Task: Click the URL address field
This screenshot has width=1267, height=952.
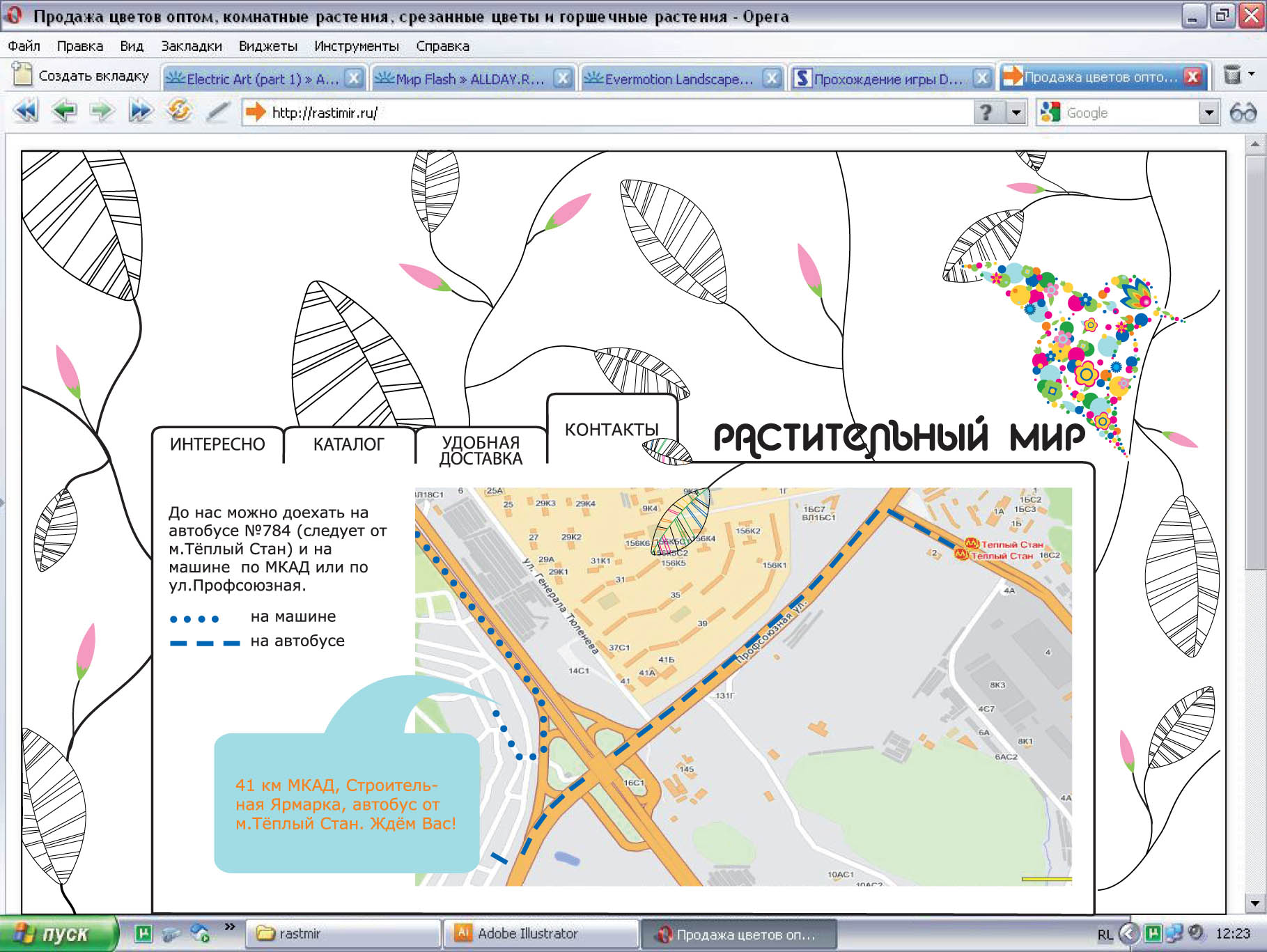Action: tap(613, 112)
